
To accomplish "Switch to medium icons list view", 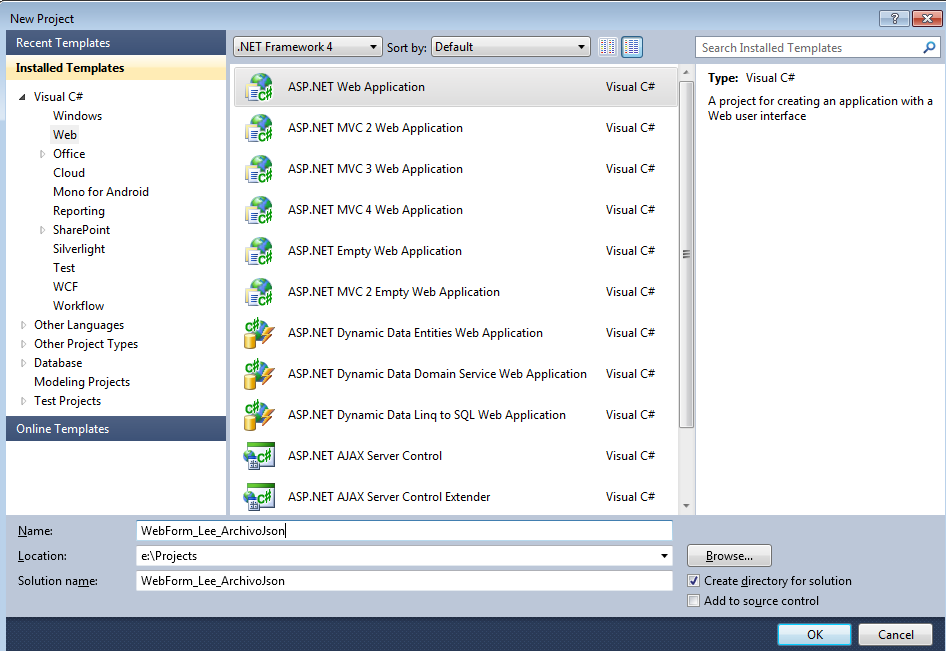I will click(632, 47).
